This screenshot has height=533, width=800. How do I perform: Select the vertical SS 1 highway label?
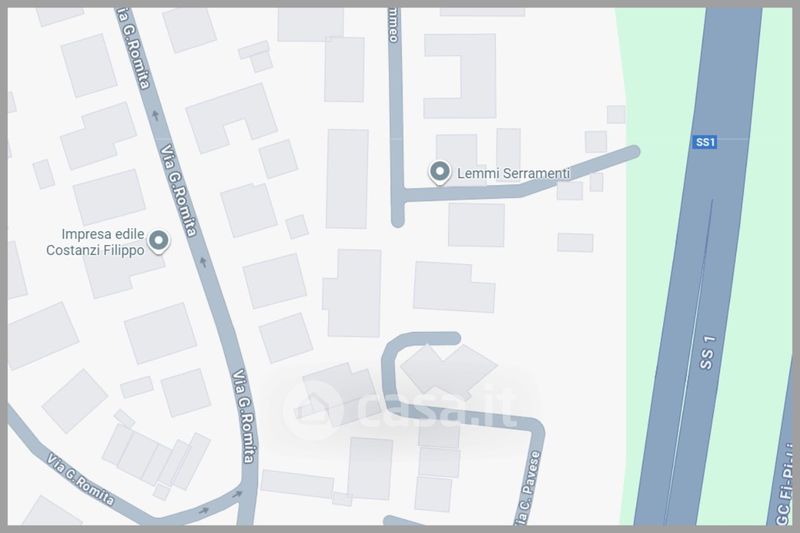pyautogui.click(x=708, y=352)
